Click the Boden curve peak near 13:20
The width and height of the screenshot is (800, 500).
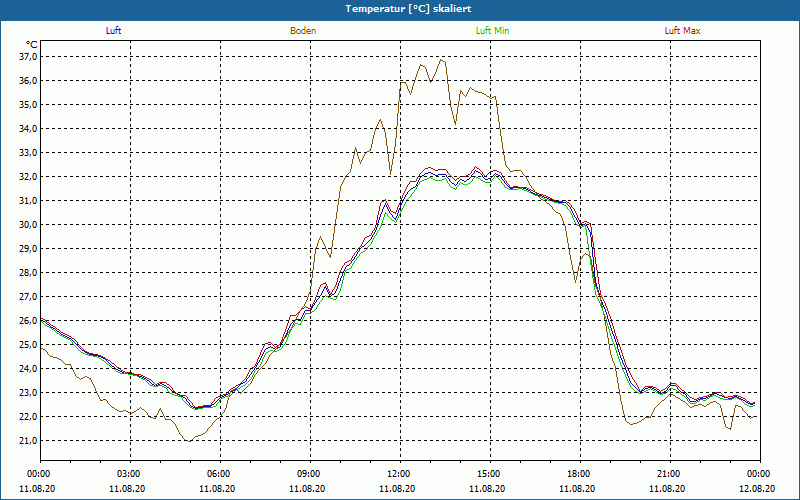pyautogui.click(x=441, y=60)
